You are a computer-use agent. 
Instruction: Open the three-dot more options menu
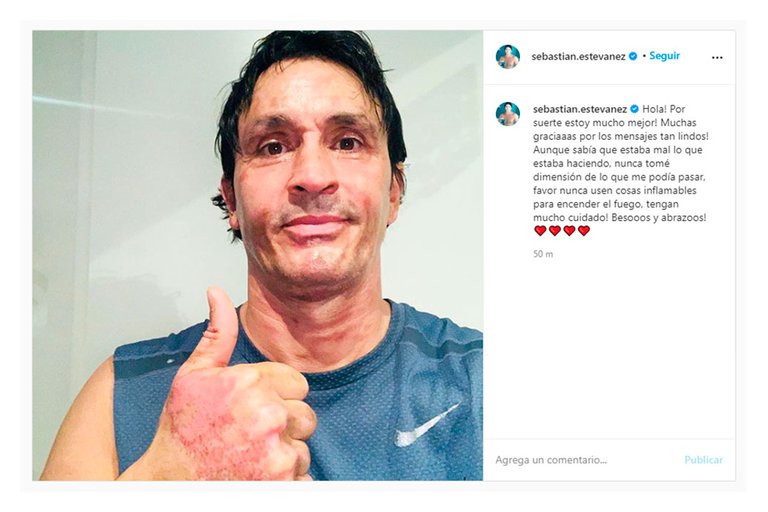[x=717, y=57]
